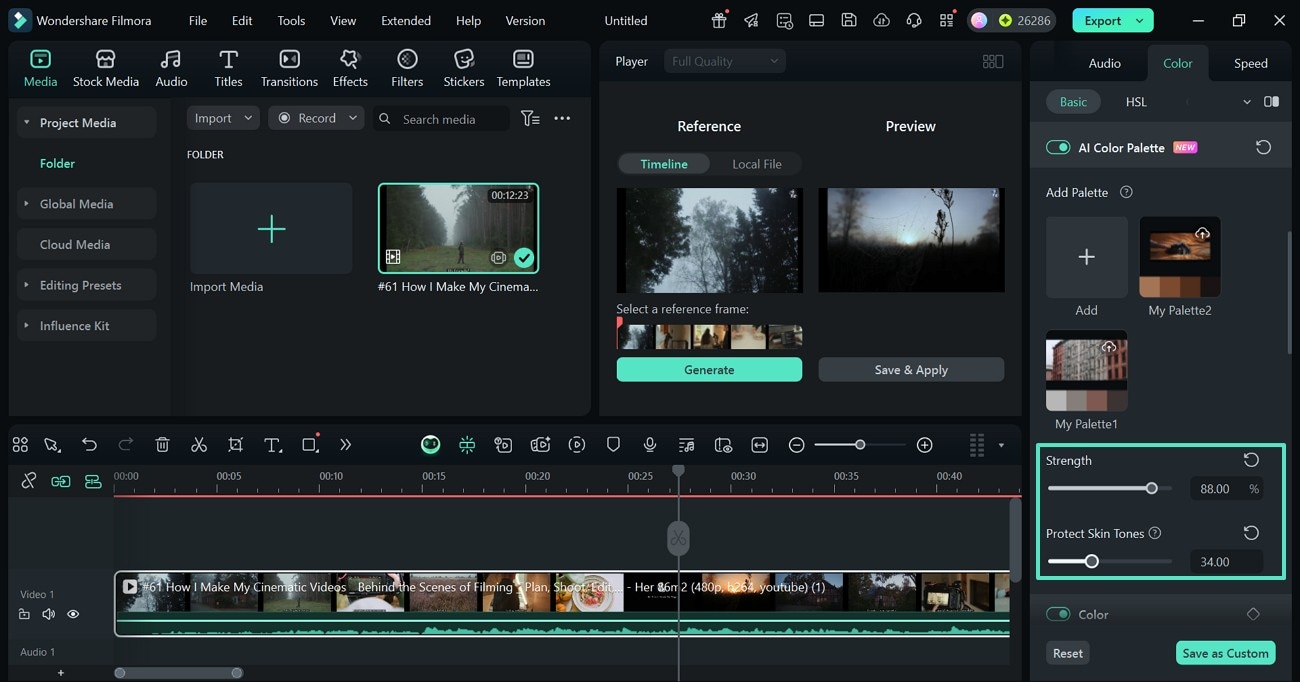Click the voiceover microphone icon

click(650, 445)
